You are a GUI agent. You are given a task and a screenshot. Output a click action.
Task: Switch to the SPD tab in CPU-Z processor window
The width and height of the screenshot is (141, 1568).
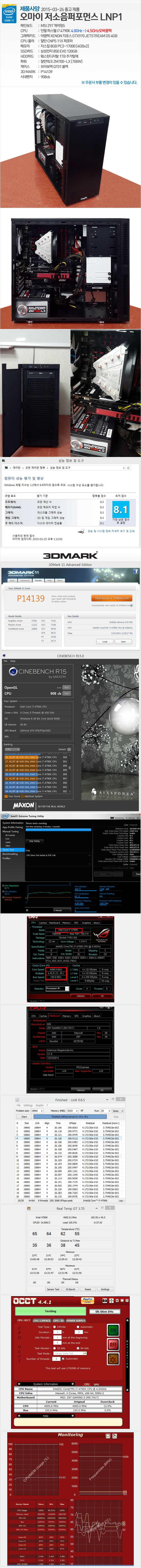pyautogui.click(x=76, y=923)
